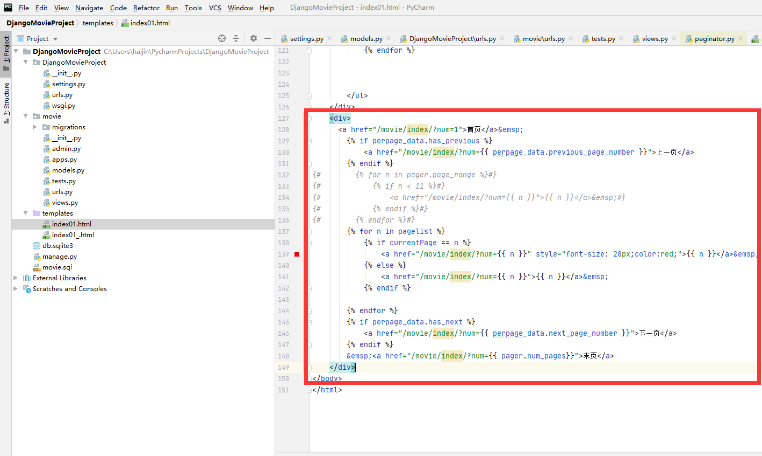This screenshot has width=762, height=456.
Task: Click the locate/scroll from source icon
Action: pos(222,38)
